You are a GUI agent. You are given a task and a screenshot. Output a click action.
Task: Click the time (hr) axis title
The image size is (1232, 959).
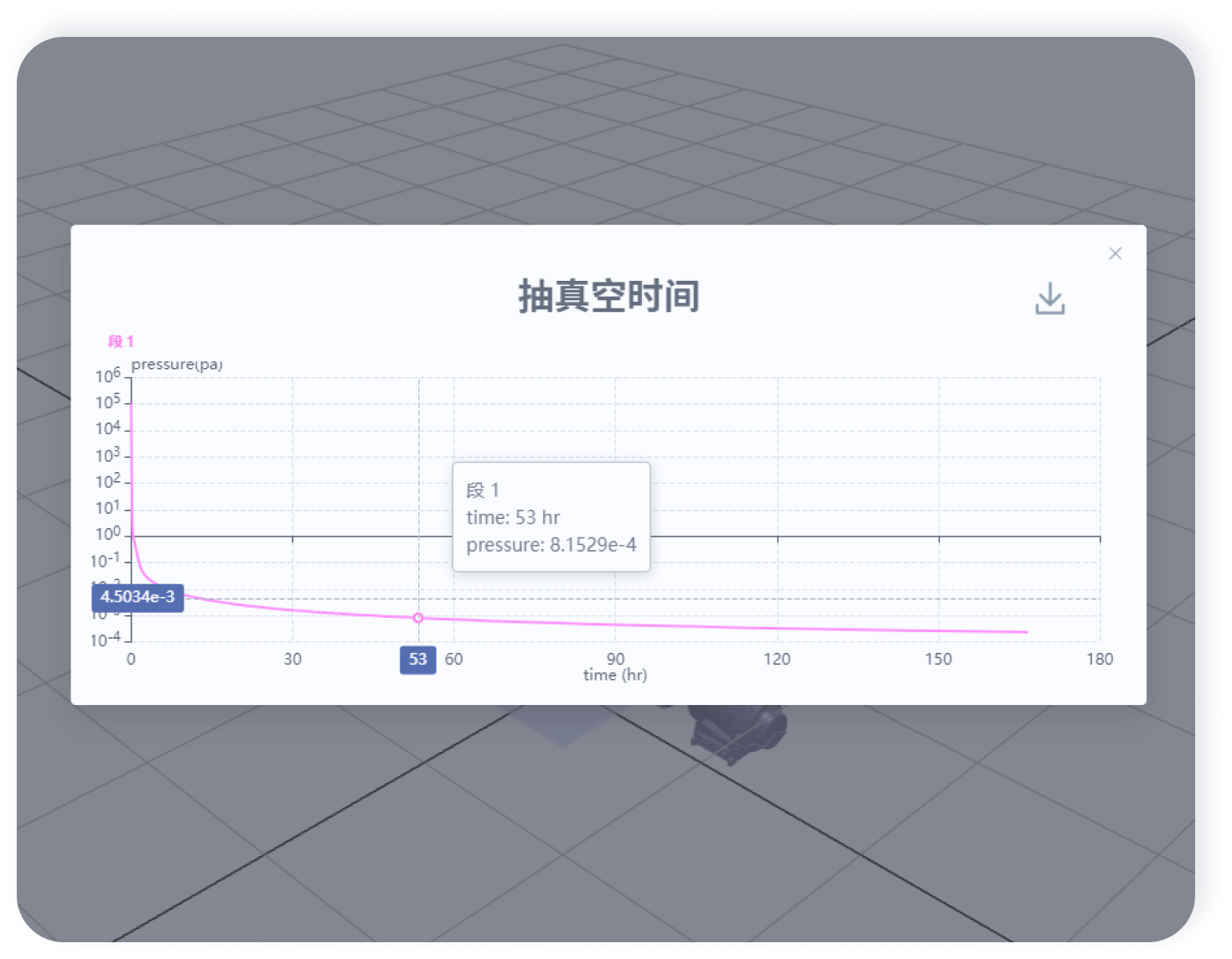(615, 675)
